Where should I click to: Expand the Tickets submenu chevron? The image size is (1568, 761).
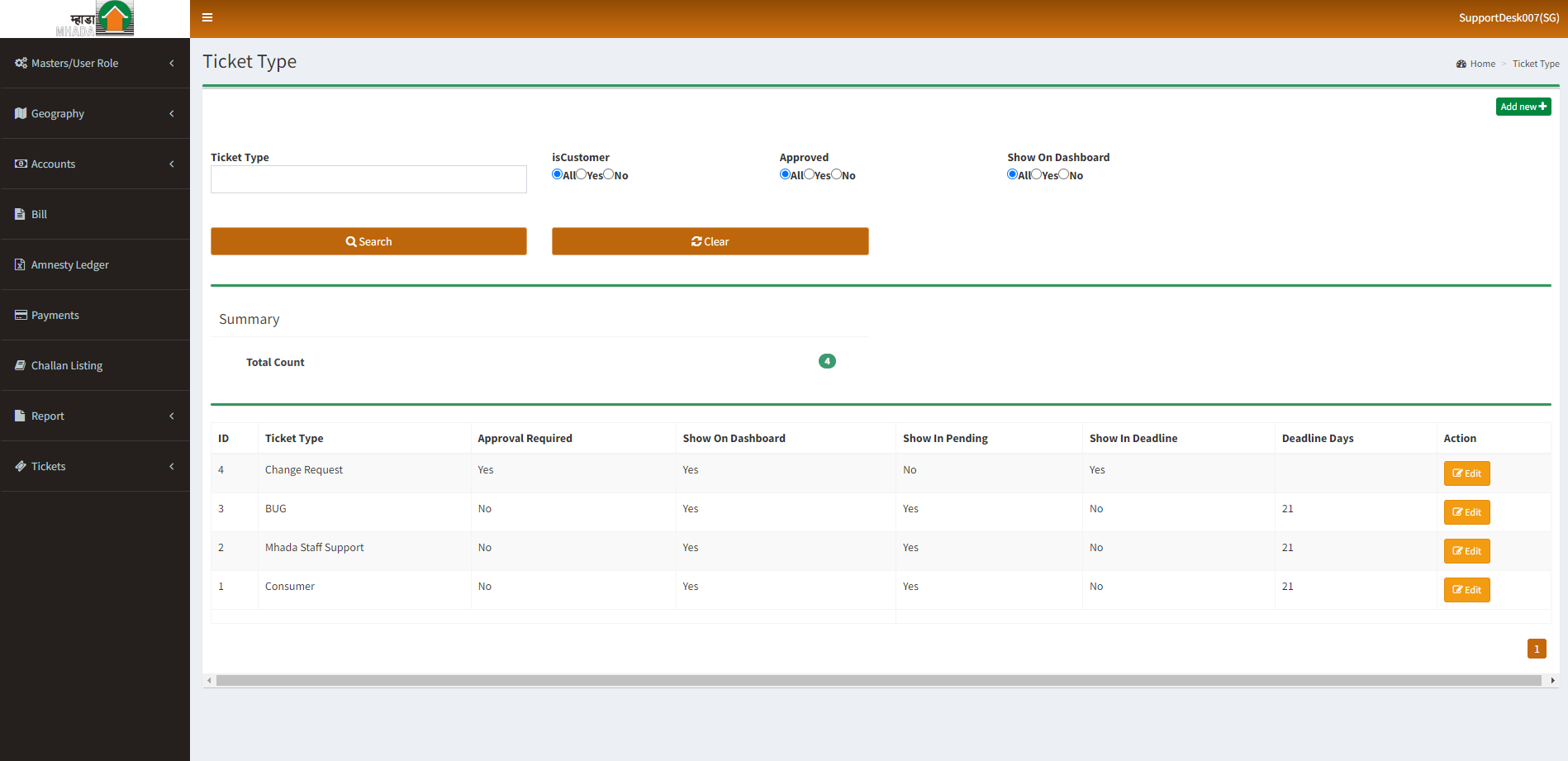tap(172, 466)
